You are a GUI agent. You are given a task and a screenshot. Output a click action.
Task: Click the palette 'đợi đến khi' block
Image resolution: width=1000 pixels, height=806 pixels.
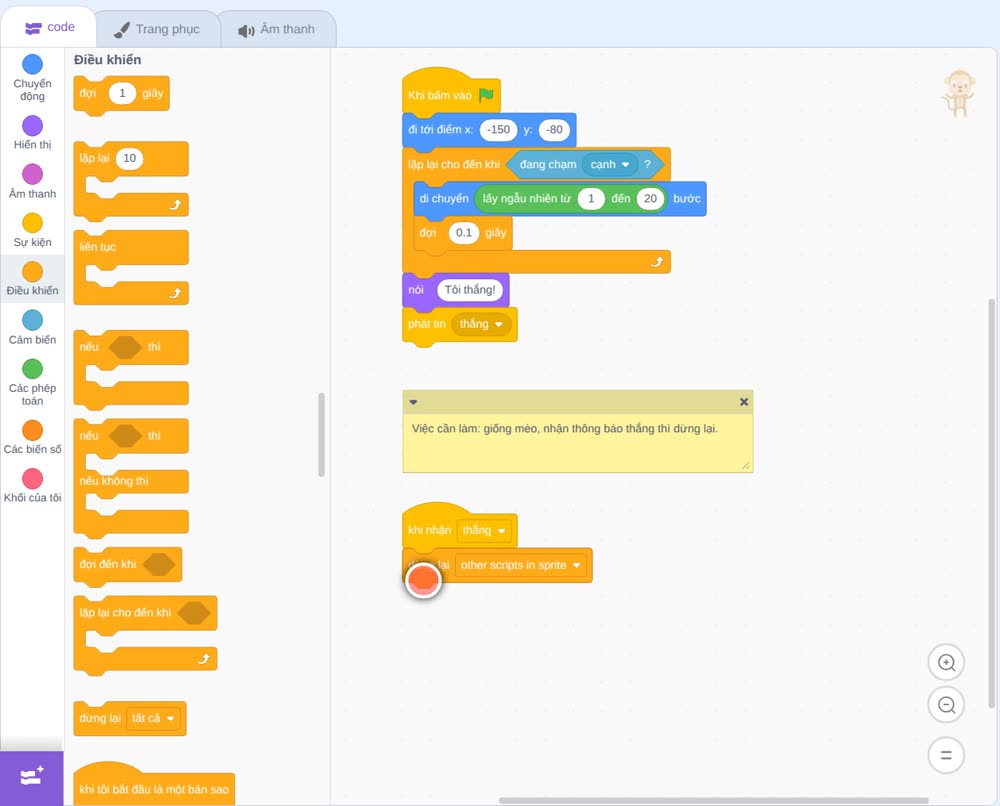(128, 565)
